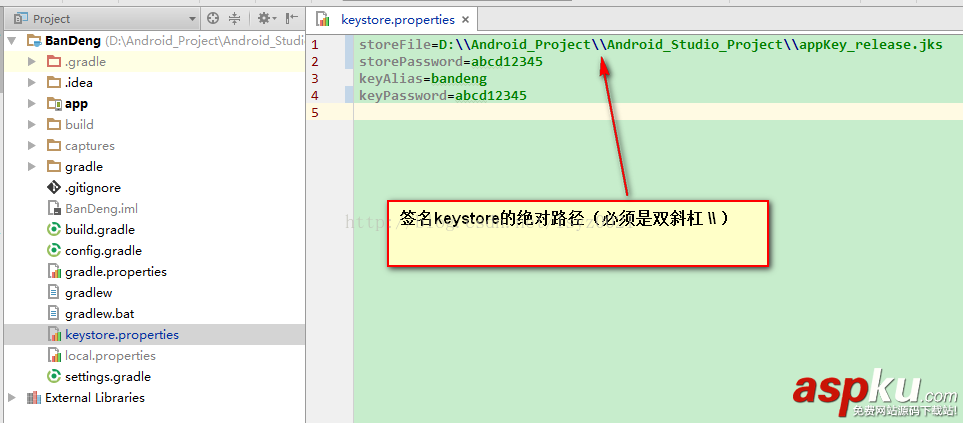Open build.gradle from the tree
Viewport: 963px width, 423px height.
pyautogui.click(x=100, y=230)
